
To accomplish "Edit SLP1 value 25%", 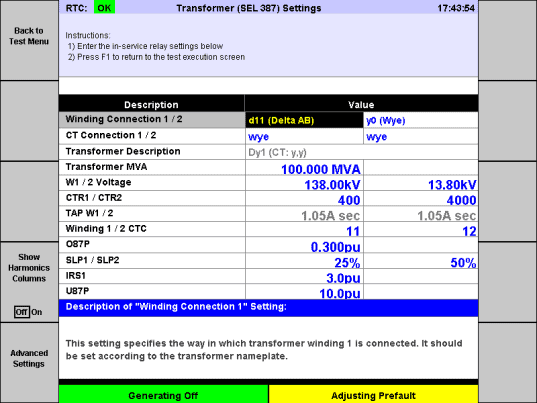I will click(x=304, y=261).
